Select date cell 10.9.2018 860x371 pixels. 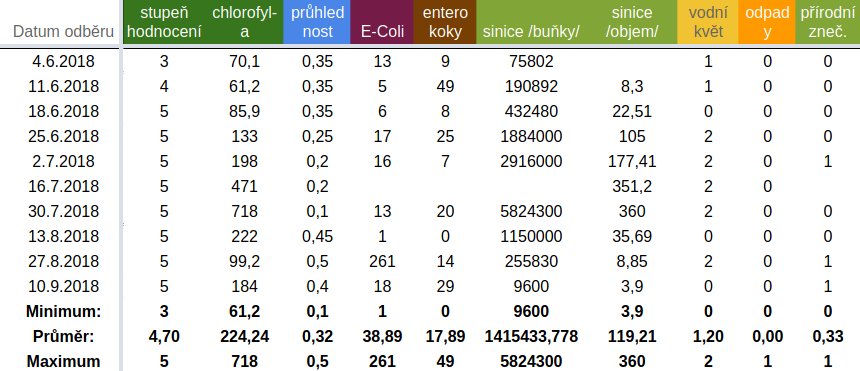coord(64,286)
